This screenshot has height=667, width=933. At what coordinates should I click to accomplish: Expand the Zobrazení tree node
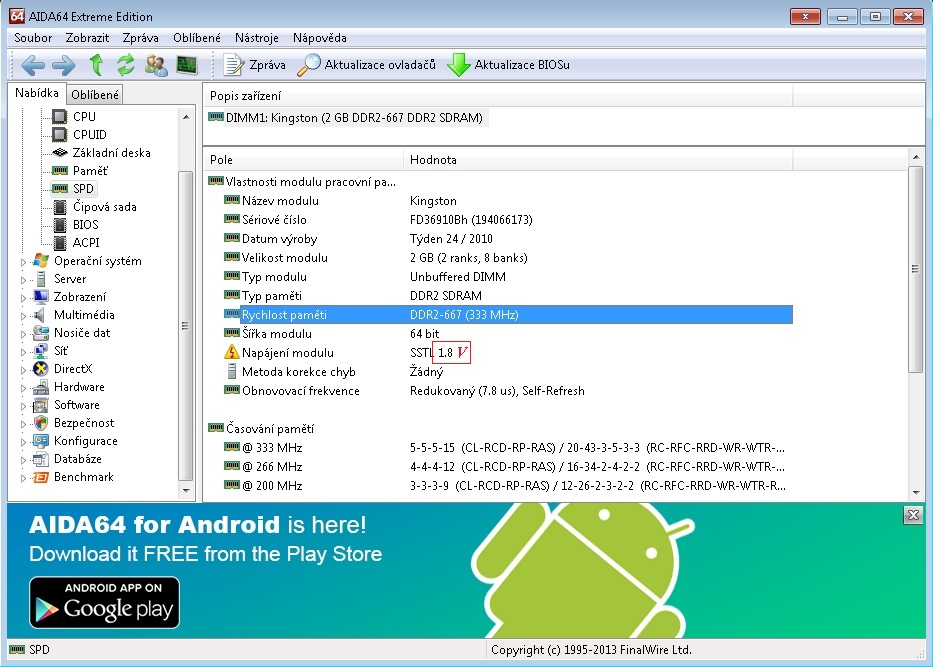(23, 298)
